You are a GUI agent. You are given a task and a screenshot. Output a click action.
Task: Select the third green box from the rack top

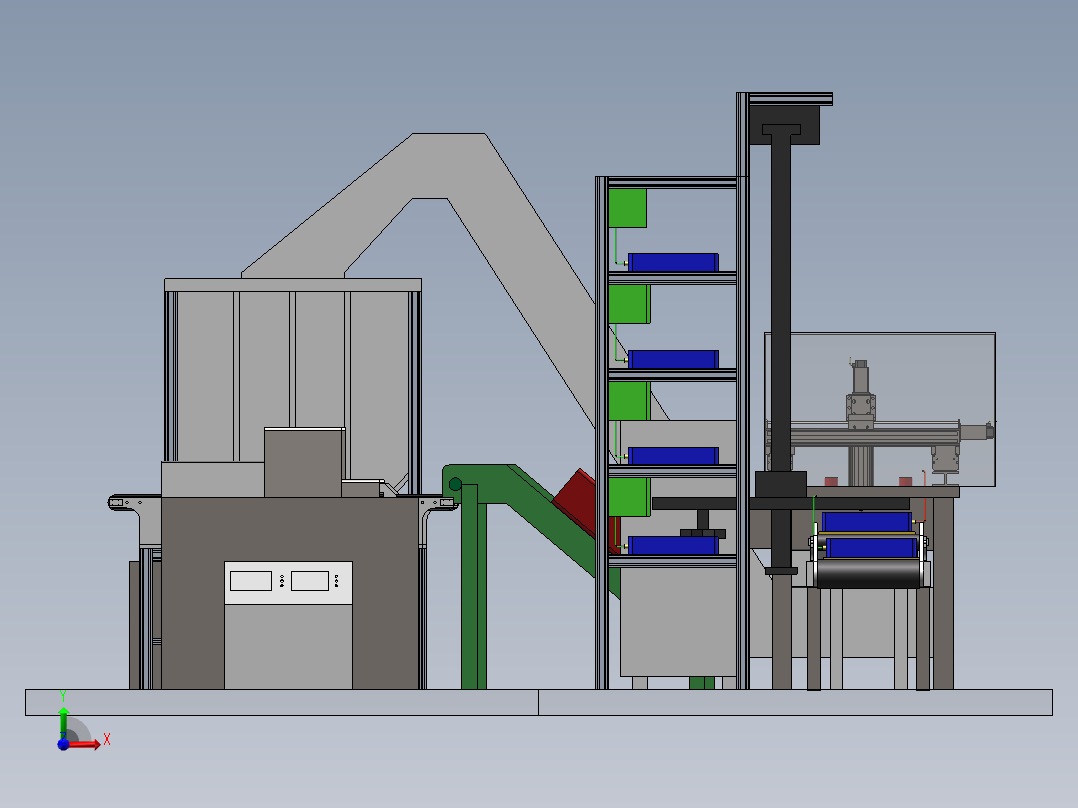click(629, 401)
